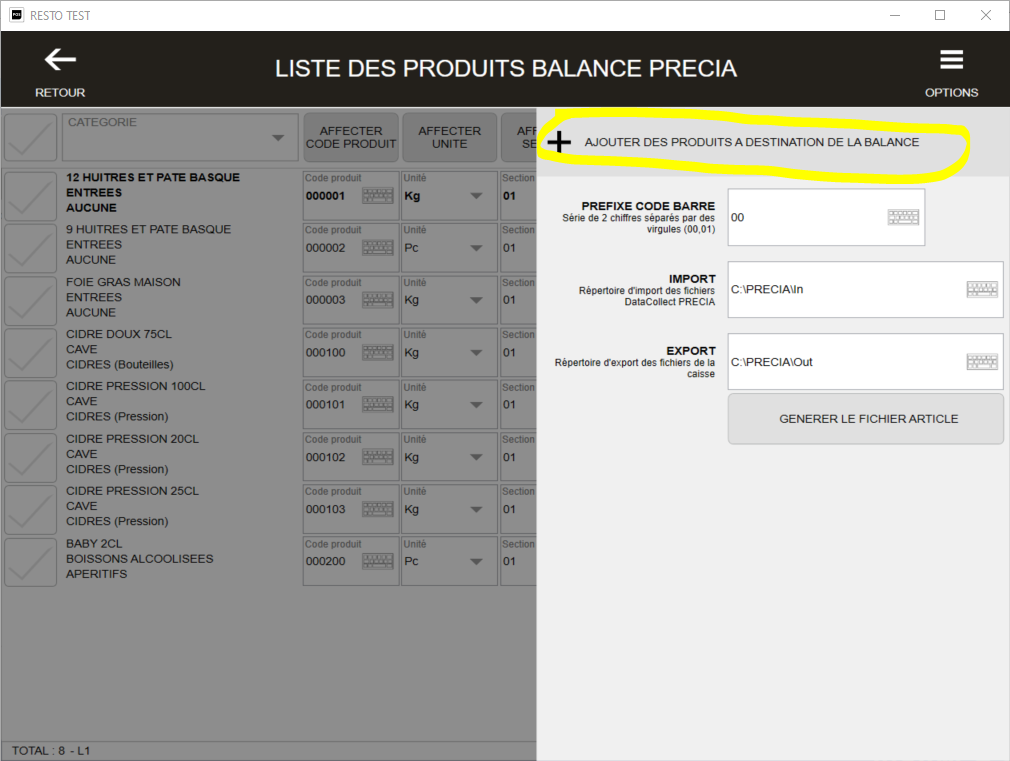
Task: Click Code produit field 000200
Action: [350, 561]
